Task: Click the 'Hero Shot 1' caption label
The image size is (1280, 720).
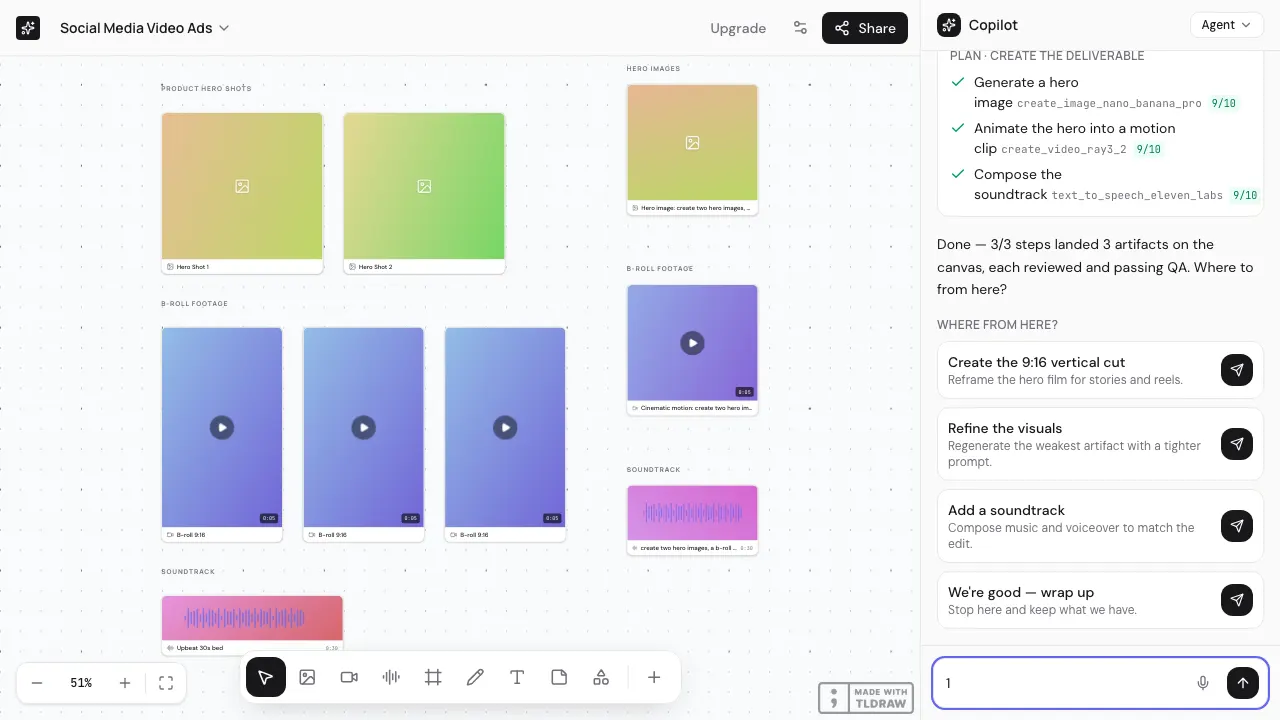Action: tap(193, 267)
